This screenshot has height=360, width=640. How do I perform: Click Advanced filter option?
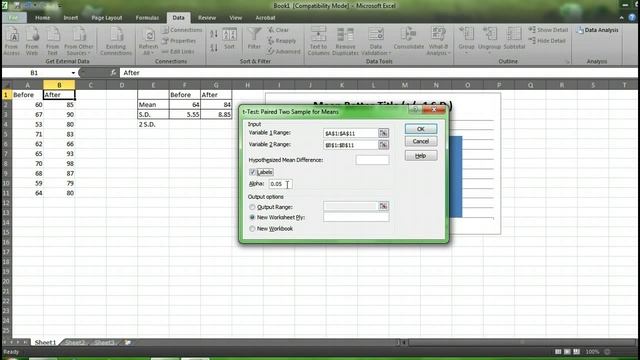[284, 51]
